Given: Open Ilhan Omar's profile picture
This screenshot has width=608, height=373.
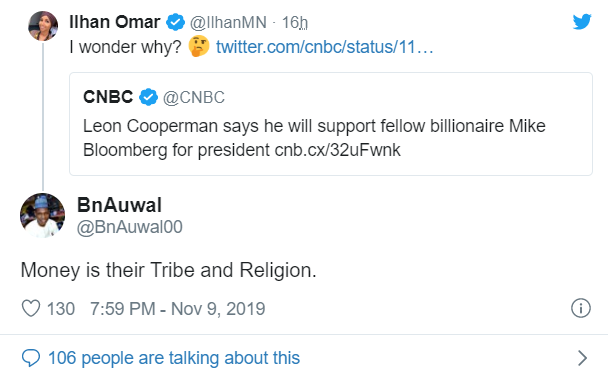Looking at the screenshot, I should point(43,26).
